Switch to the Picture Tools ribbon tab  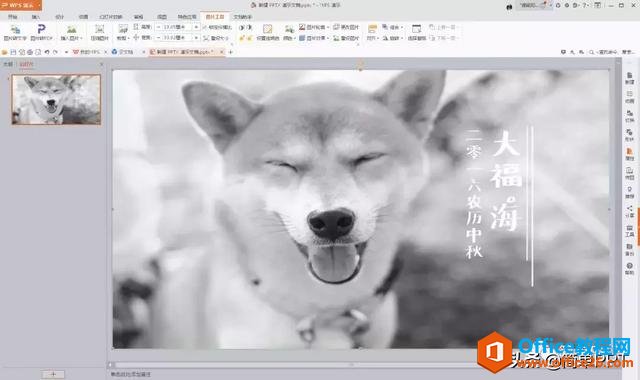215,17
